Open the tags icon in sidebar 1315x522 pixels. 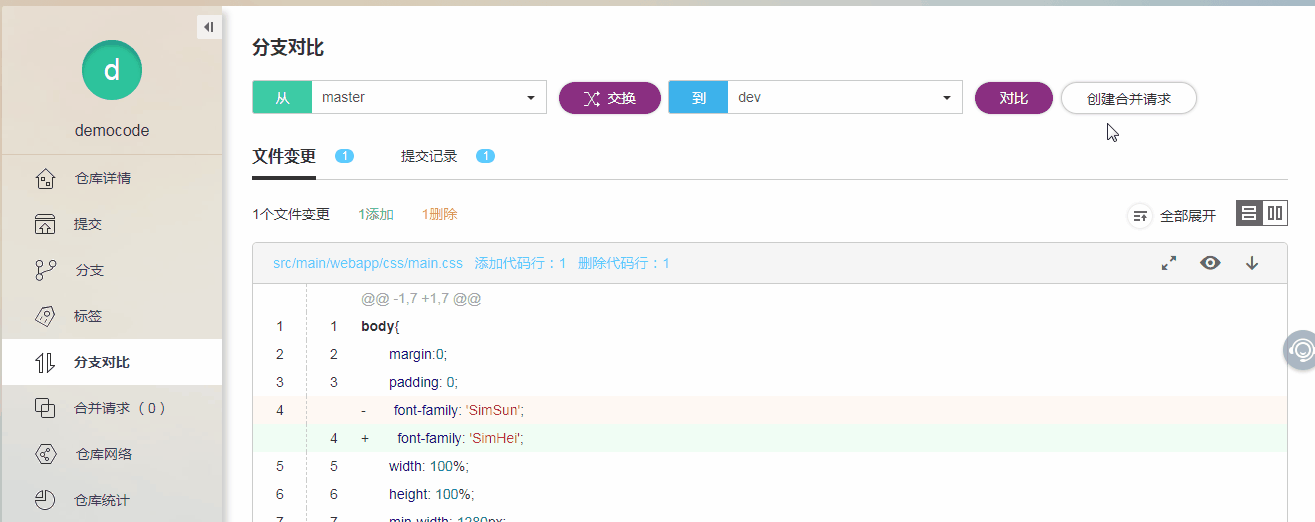tap(45, 316)
